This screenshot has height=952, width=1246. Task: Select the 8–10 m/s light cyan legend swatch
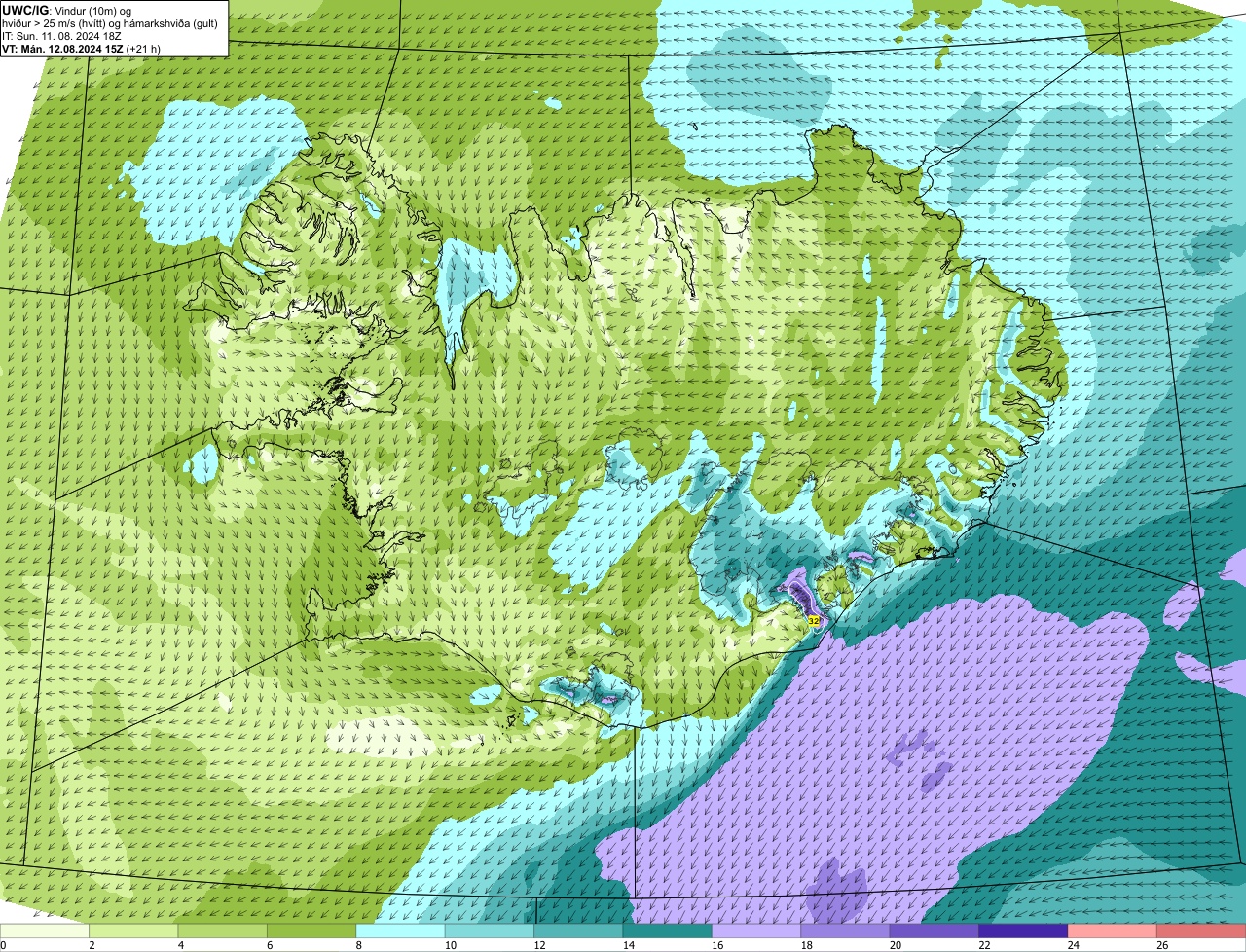[401, 931]
